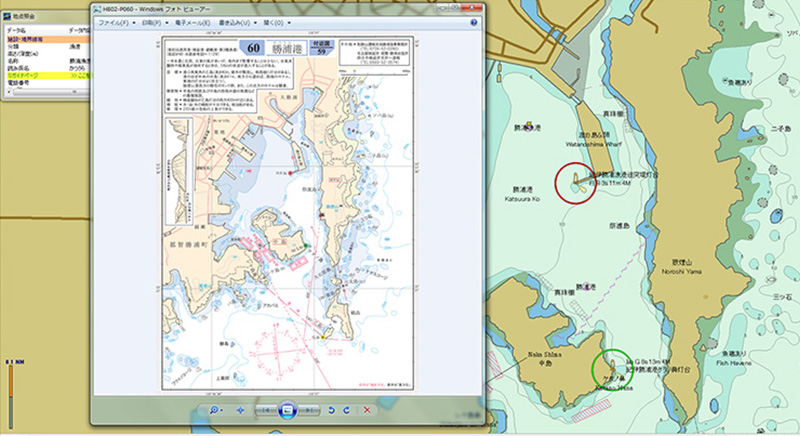800x436 pixels.
Task: Rotate the image clockwise
Action: 346,410
